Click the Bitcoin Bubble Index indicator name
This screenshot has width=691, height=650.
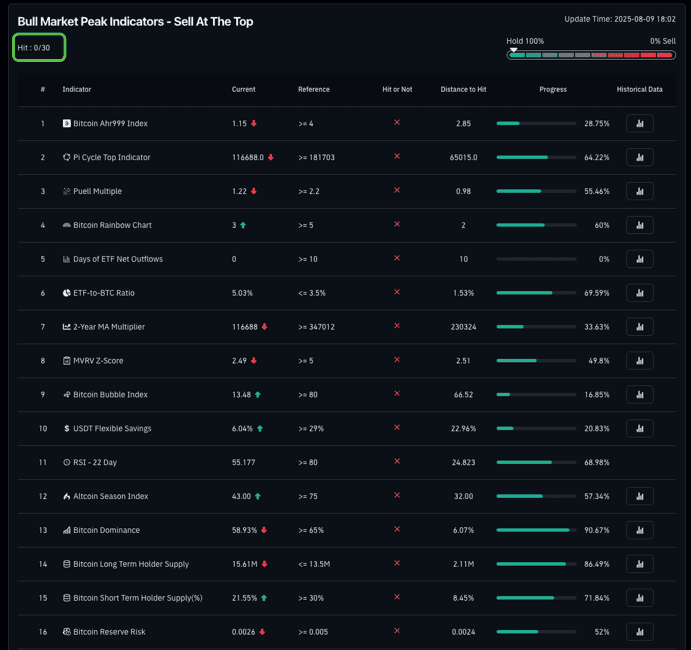[112, 394]
